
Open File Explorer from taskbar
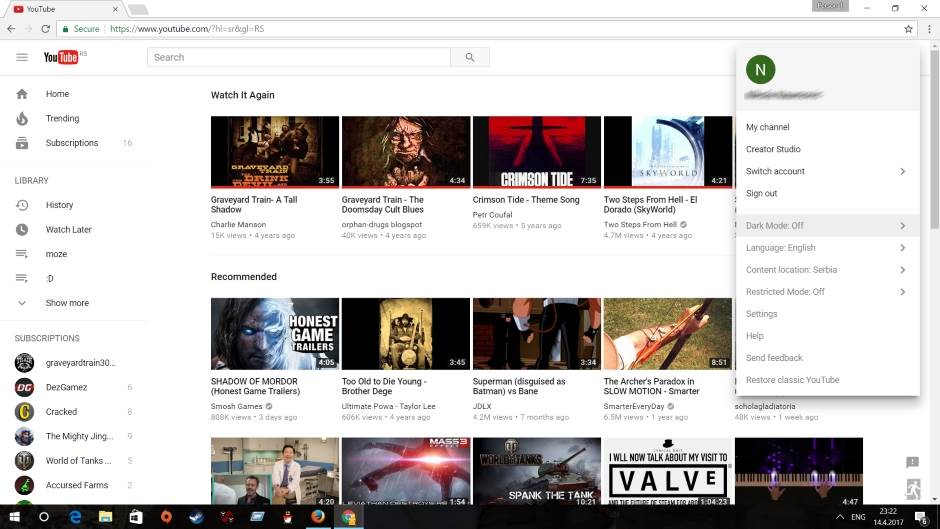click(106, 516)
